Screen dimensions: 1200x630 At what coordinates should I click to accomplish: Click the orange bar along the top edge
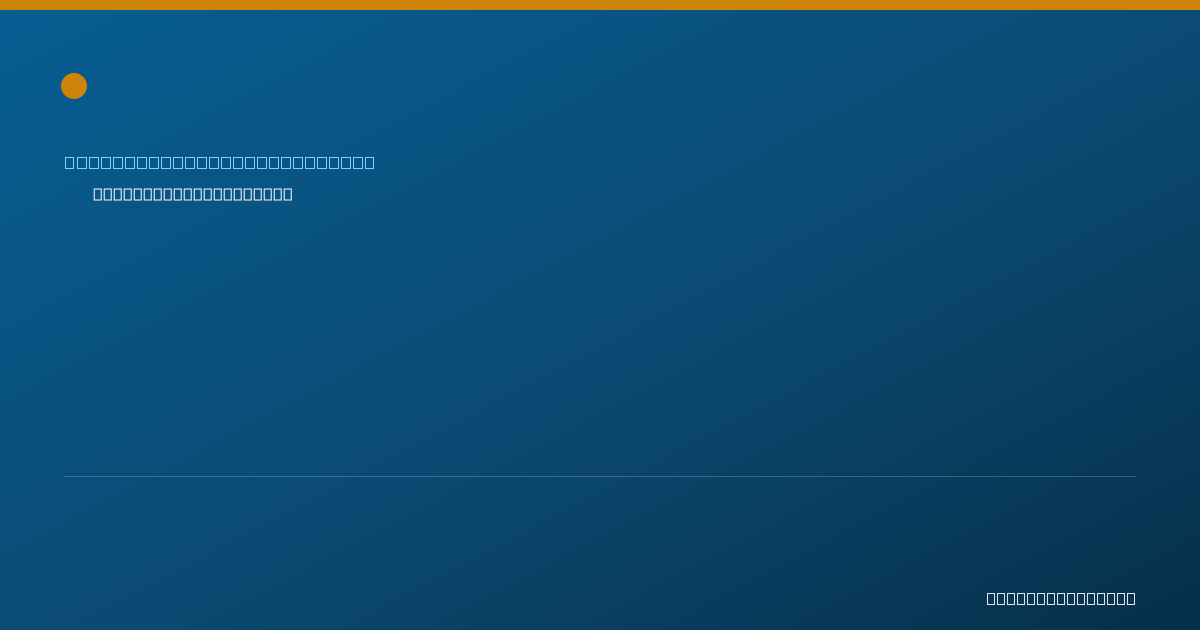600,5
